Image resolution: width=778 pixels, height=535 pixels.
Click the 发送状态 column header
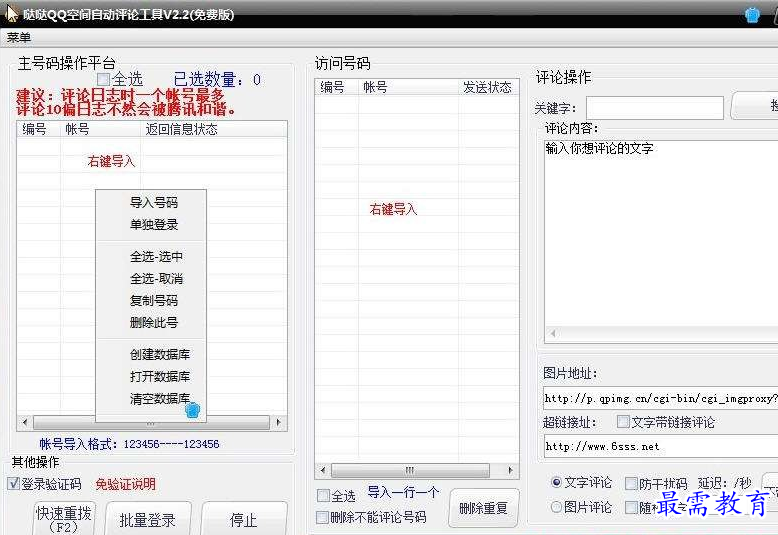(488, 87)
